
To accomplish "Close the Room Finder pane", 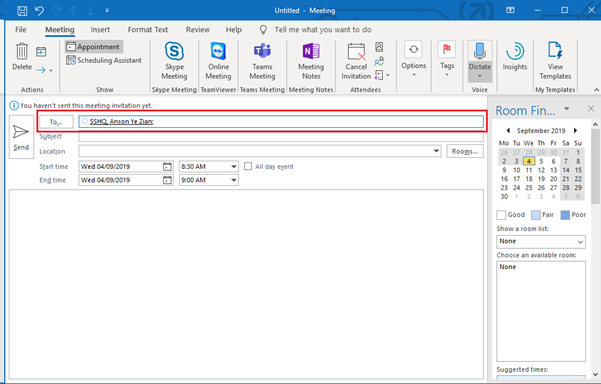I will tap(591, 109).
